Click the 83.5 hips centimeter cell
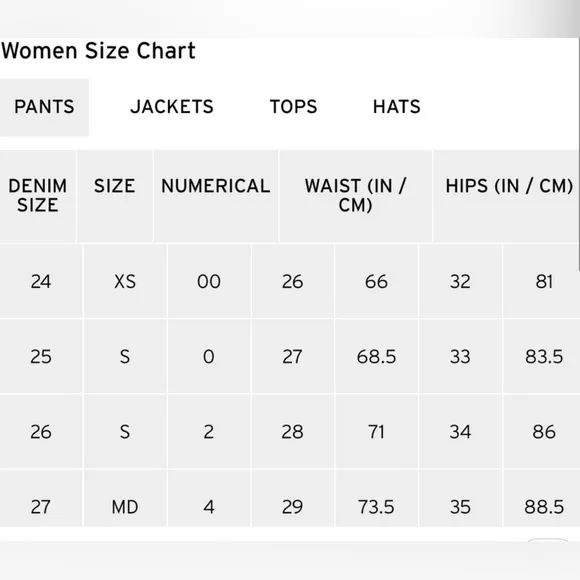 (x=542, y=357)
